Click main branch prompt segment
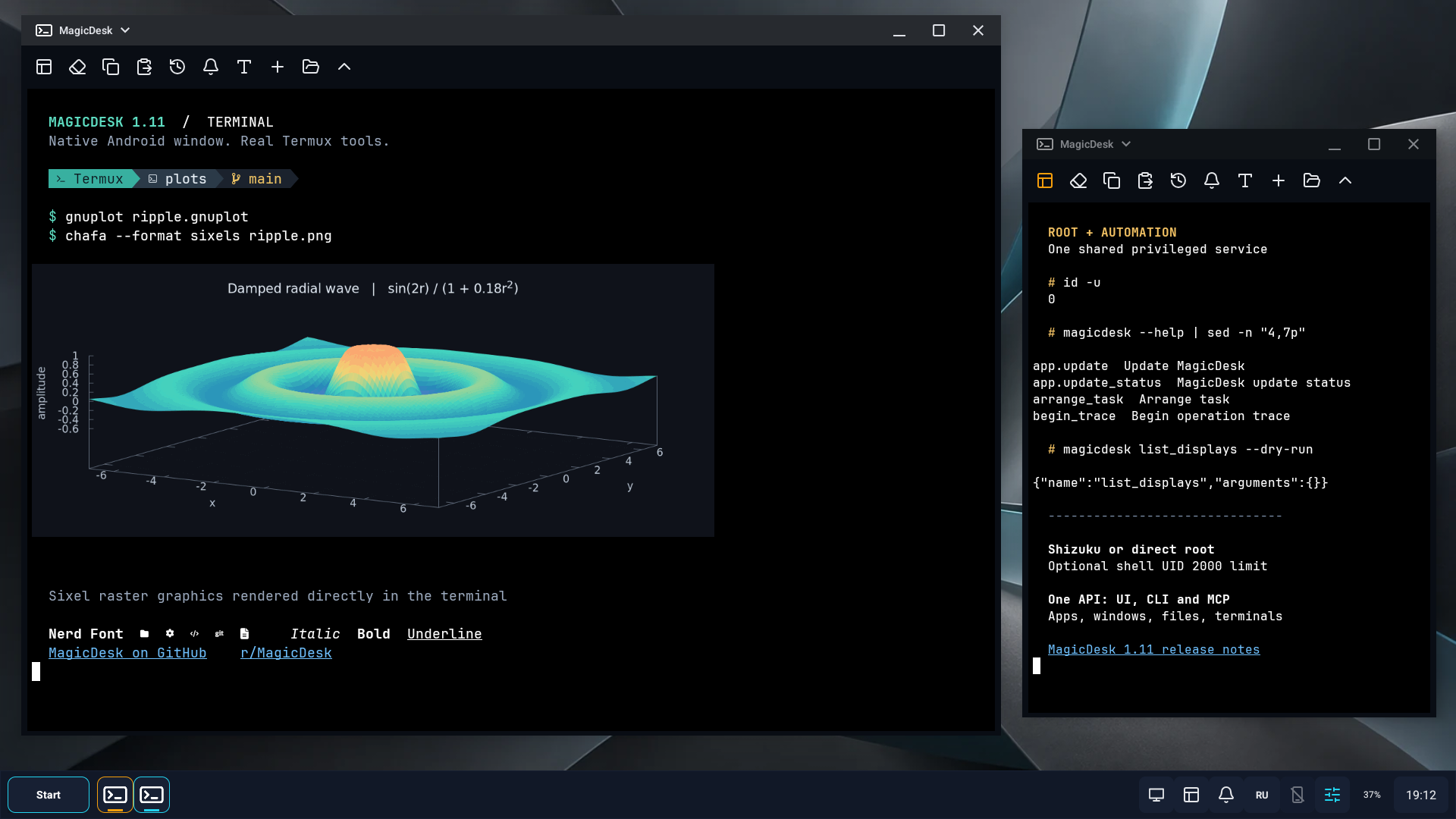1456x819 pixels. (x=258, y=179)
